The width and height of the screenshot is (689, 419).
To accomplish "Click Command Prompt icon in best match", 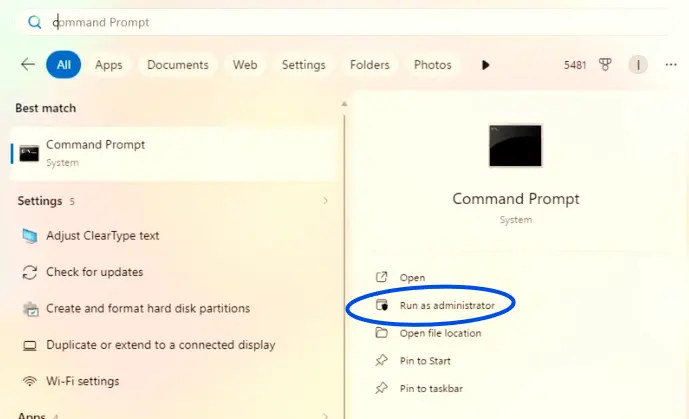I will pyautogui.click(x=29, y=153).
